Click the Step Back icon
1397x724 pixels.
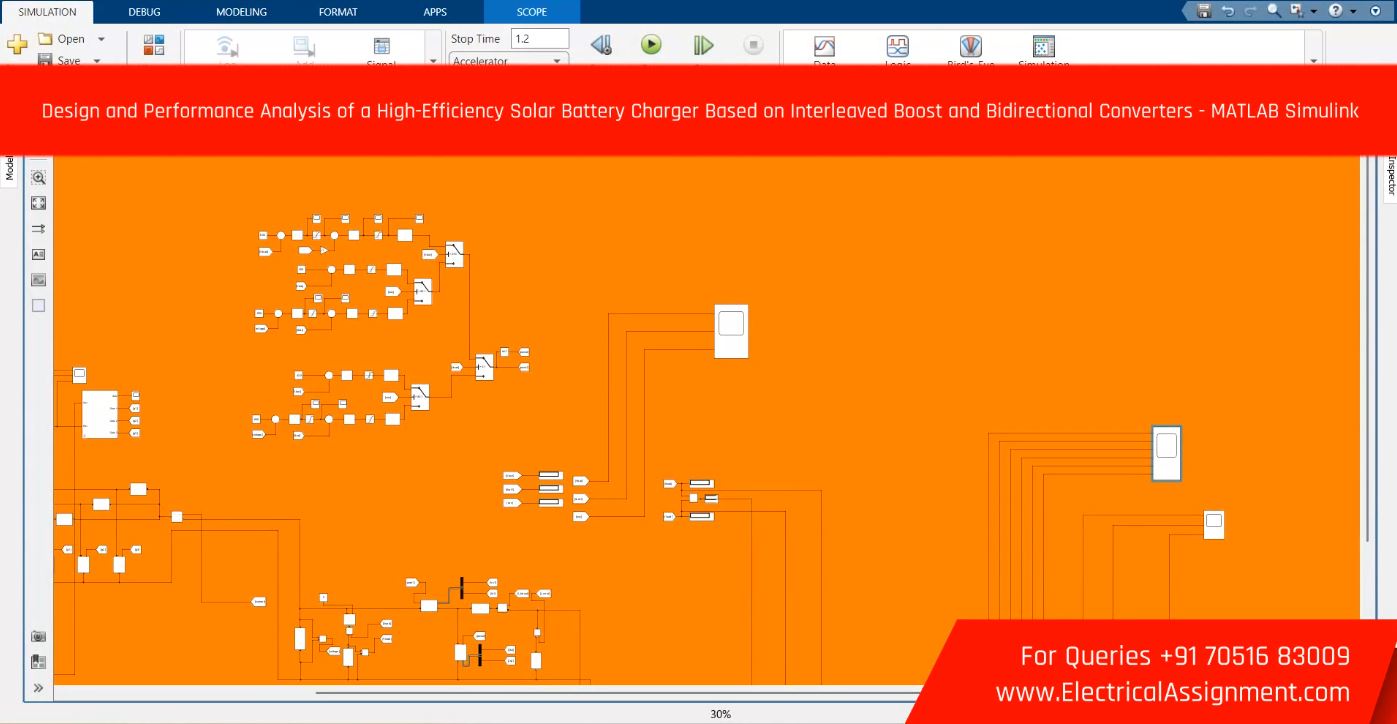click(x=600, y=45)
